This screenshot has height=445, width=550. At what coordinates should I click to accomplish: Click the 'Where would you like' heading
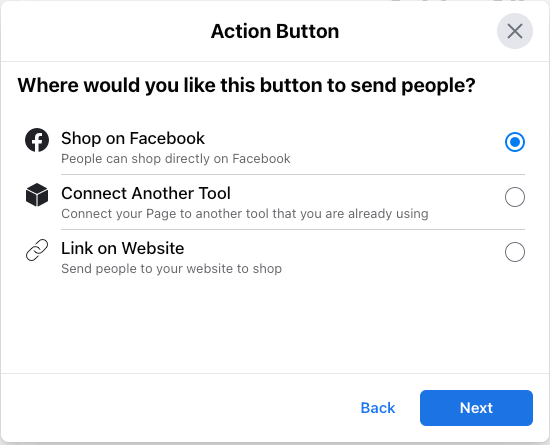click(246, 85)
